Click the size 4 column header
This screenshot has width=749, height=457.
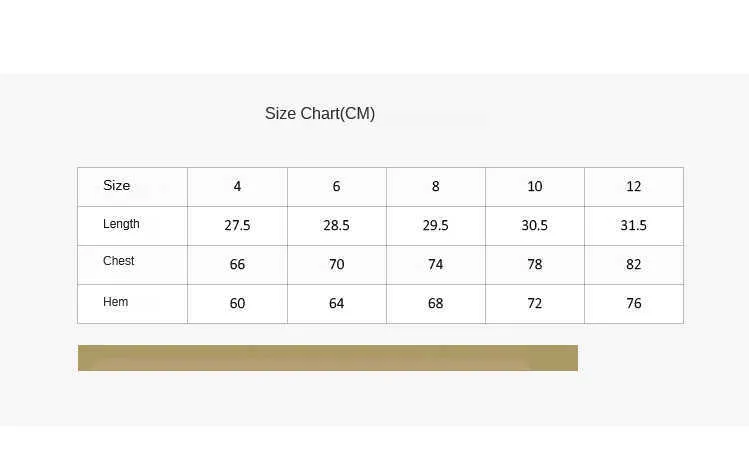(x=237, y=187)
